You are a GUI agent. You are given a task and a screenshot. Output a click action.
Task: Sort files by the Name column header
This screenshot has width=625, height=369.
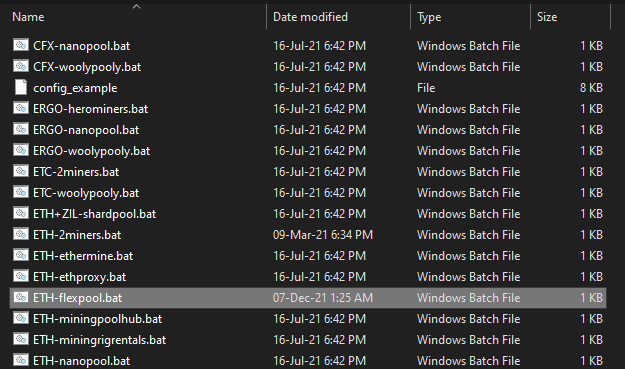tap(28, 17)
